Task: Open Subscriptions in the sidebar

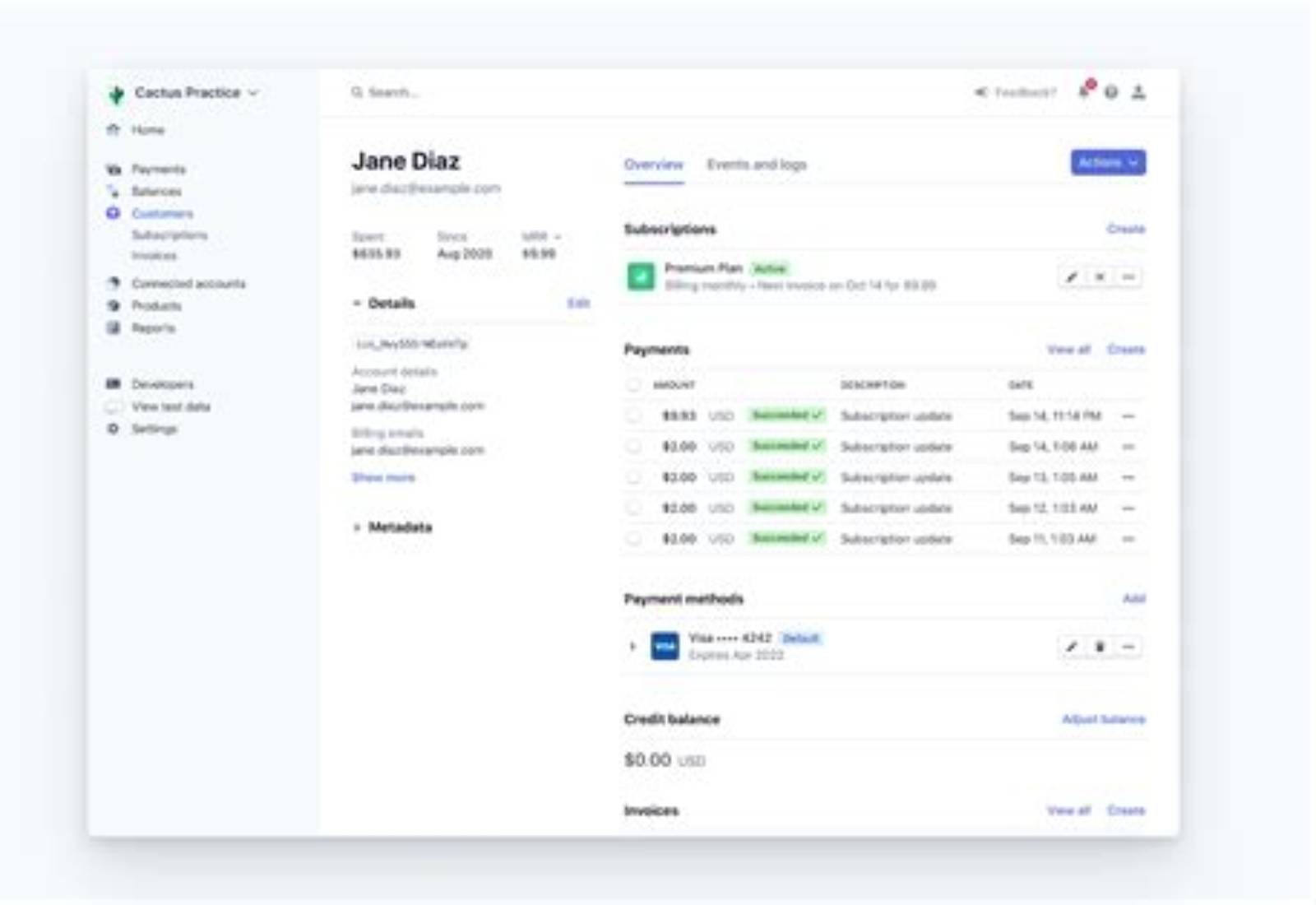Action: 169,235
